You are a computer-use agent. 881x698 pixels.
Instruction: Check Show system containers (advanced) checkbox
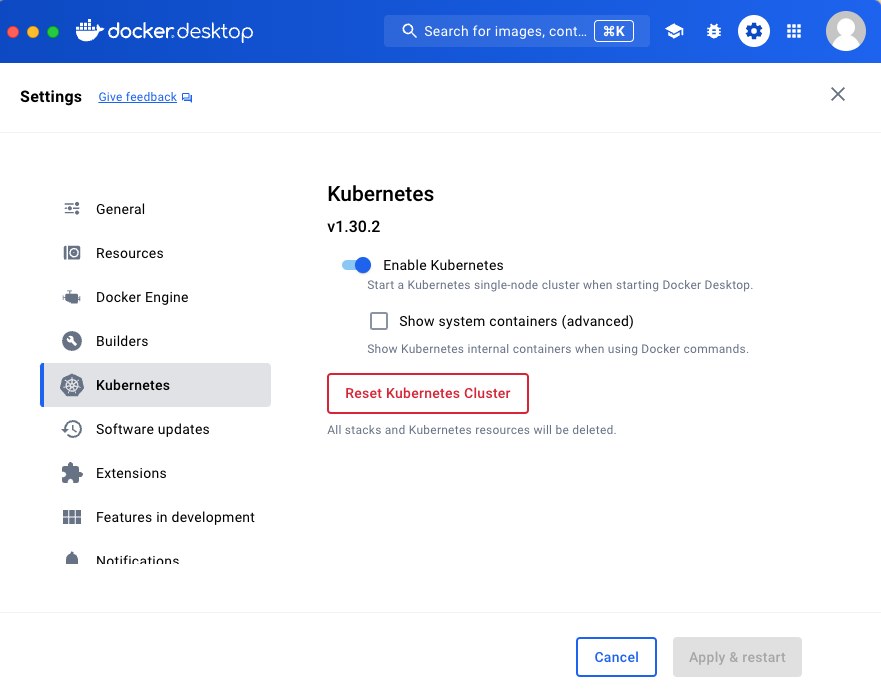coord(379,321)
